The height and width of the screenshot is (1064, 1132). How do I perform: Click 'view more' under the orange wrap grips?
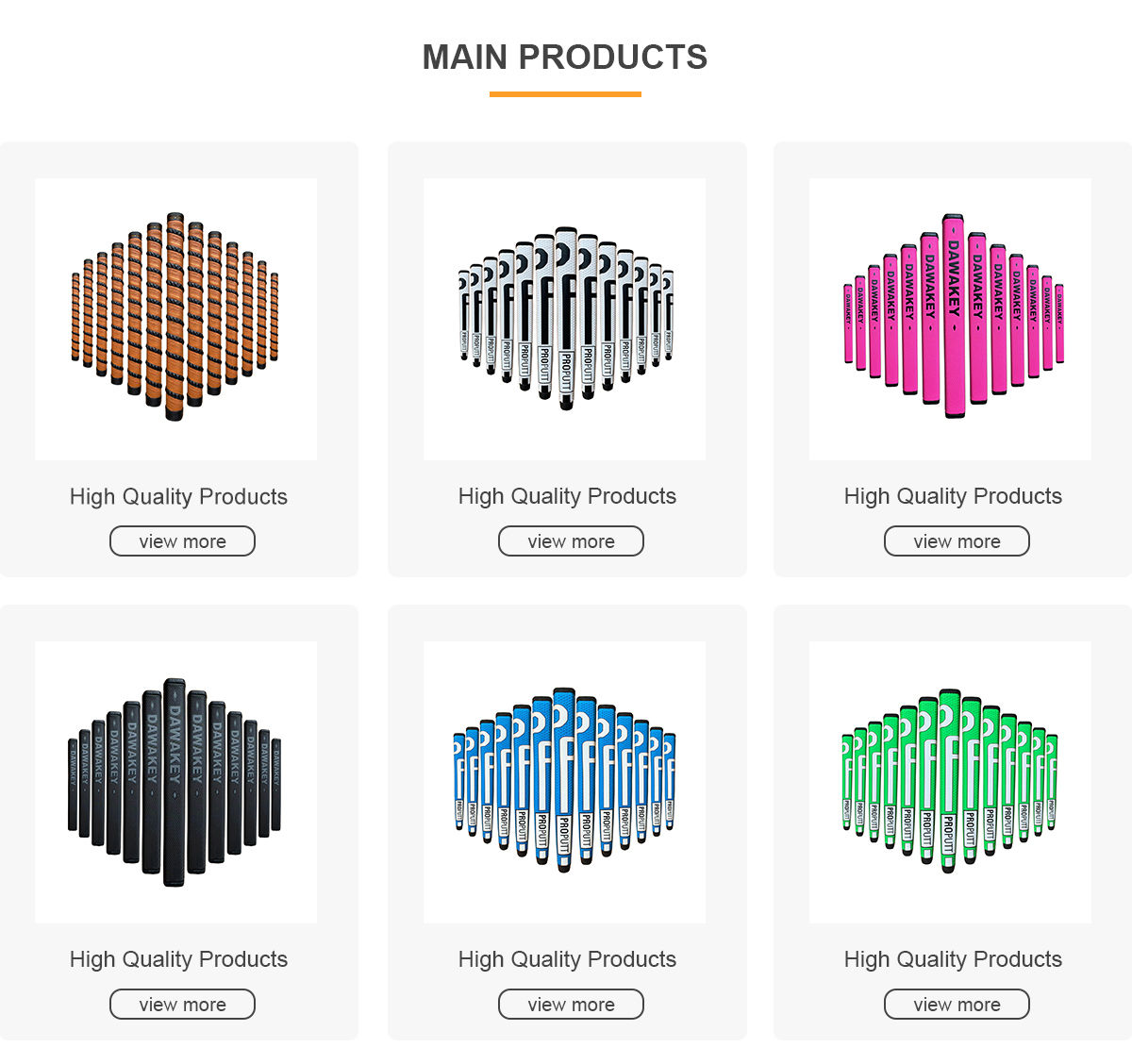coord(182,541)
